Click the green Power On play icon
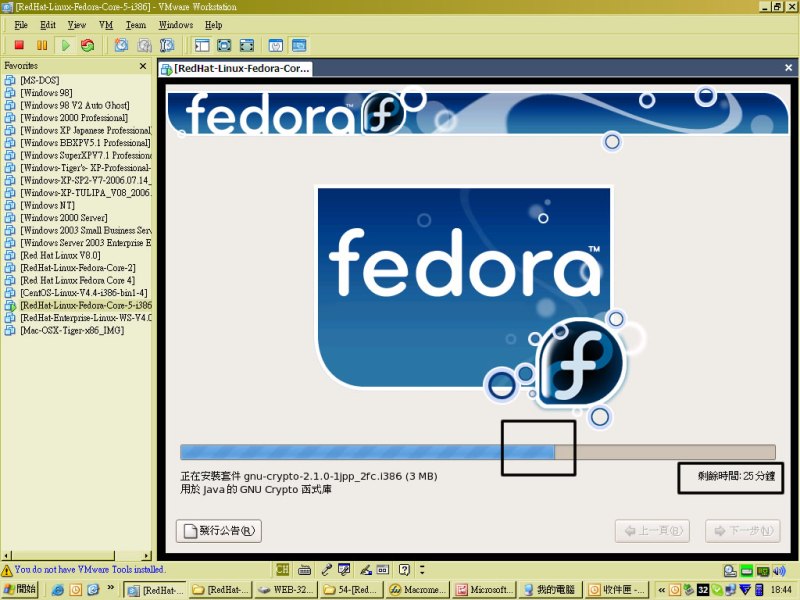Image resolution: width=800 pixels, height=600 pixels. tap(65, 45)
